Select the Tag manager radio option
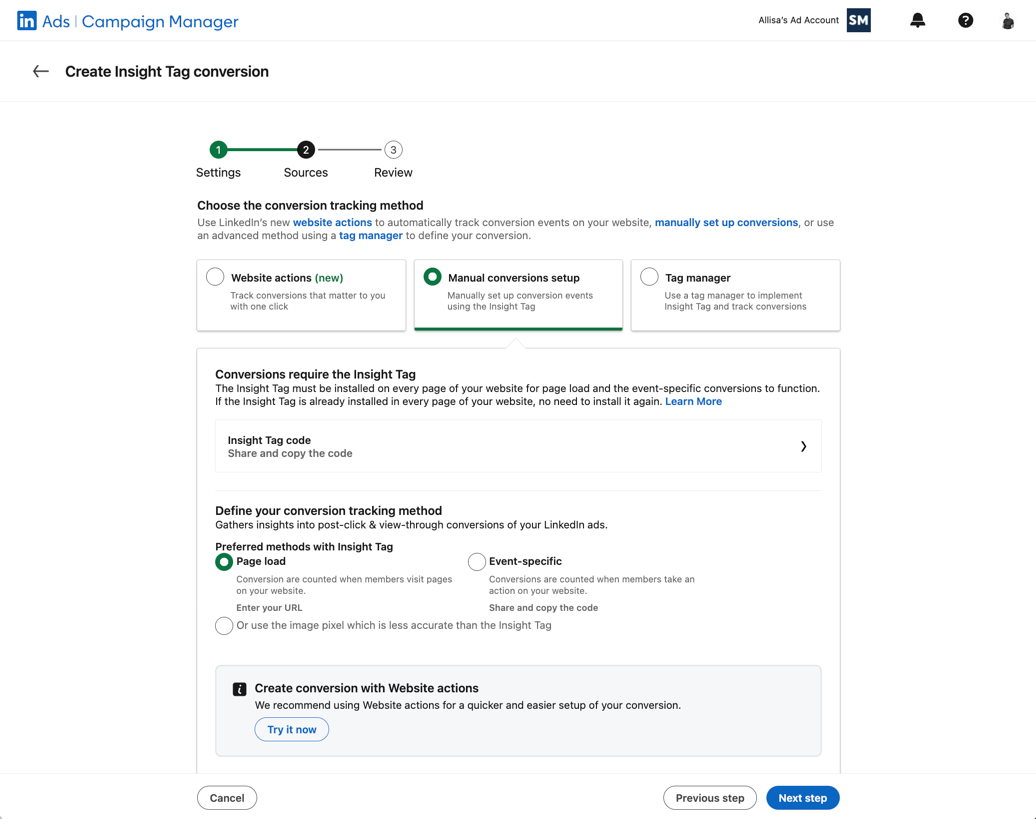 point(649,277)
